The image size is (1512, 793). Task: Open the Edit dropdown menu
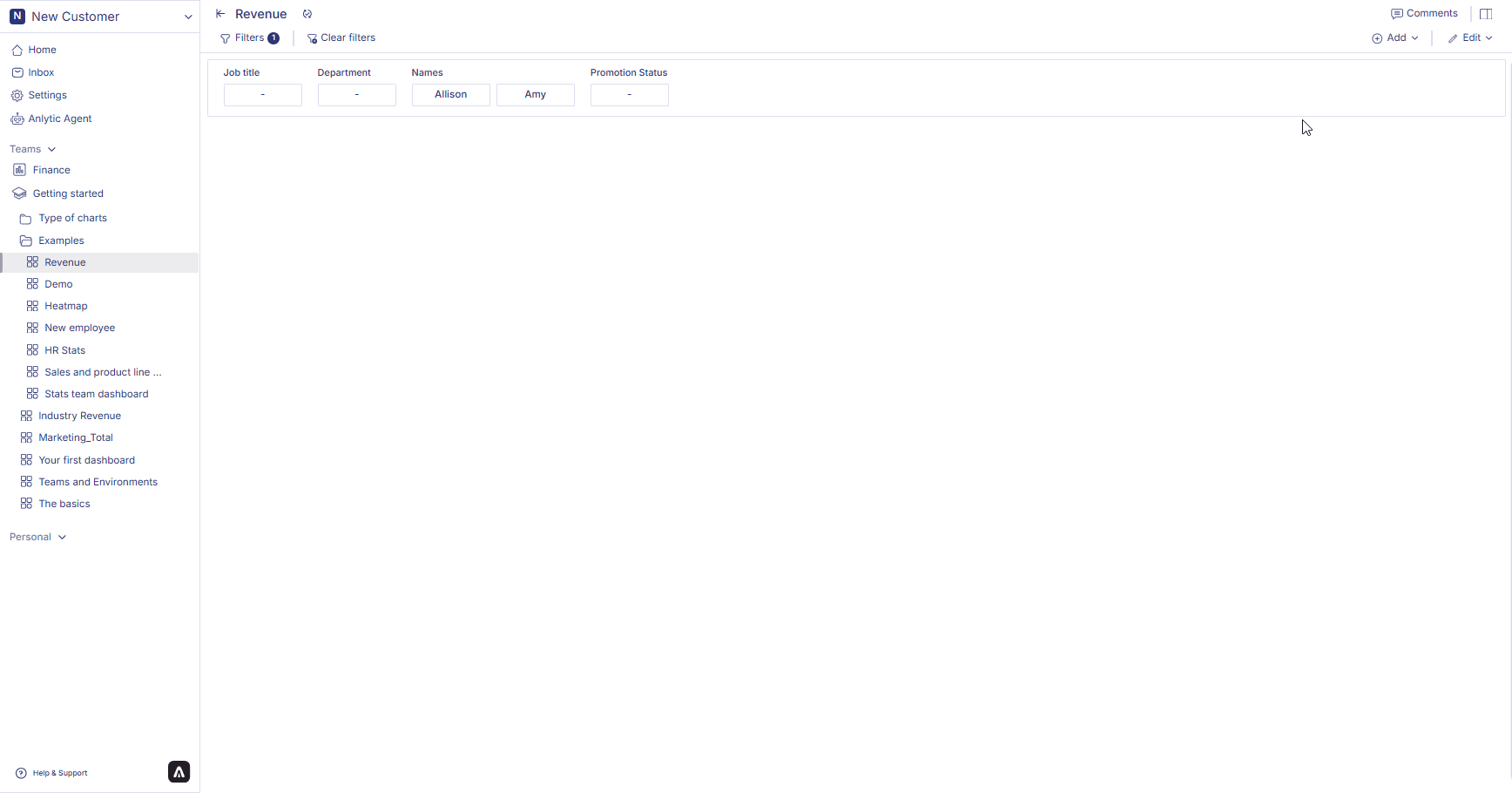(x=1470, y=38)
